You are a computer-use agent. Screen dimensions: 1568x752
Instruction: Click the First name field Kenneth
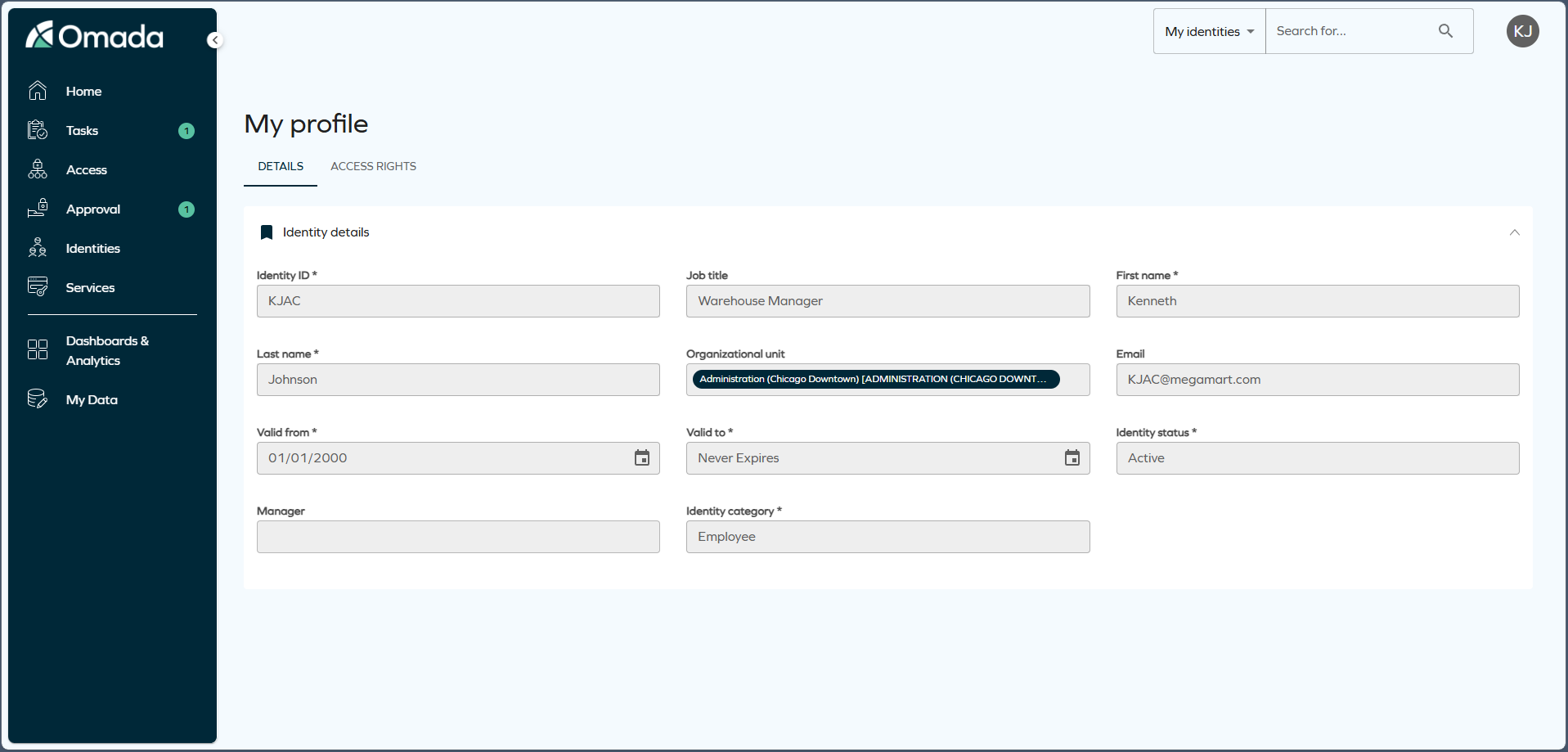(1318, 301)
